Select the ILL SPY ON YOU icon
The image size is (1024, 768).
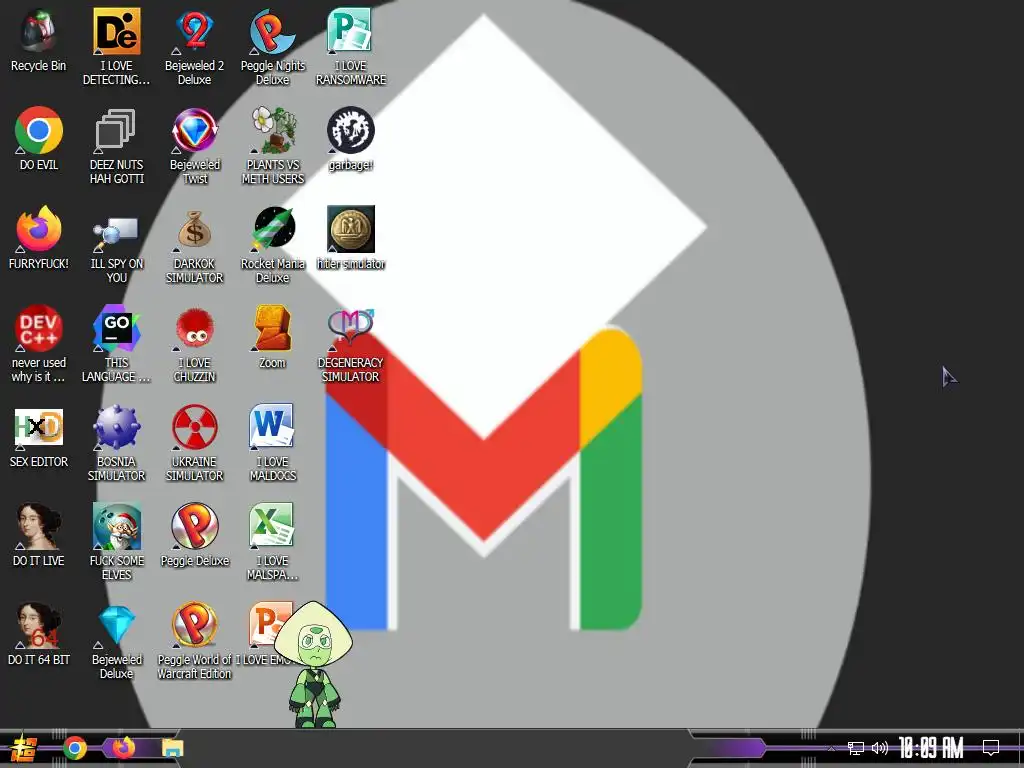(116, 232)
